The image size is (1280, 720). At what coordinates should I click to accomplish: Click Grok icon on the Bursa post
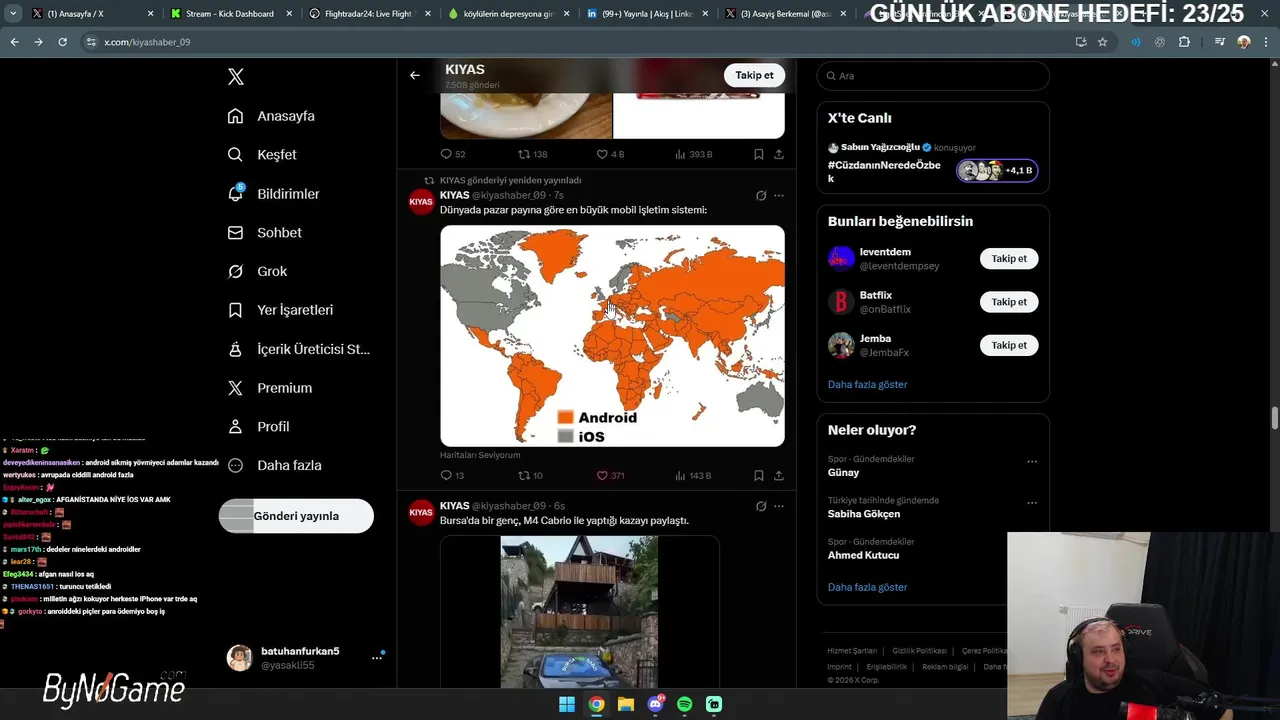pyautogui.click(x=761, y=506)
